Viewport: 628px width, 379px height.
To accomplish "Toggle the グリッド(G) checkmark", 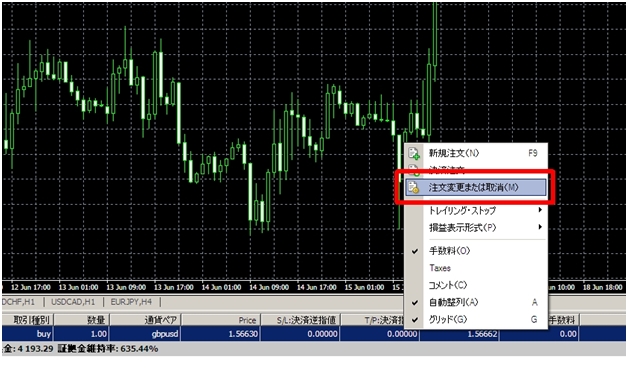I will [415, 320].
